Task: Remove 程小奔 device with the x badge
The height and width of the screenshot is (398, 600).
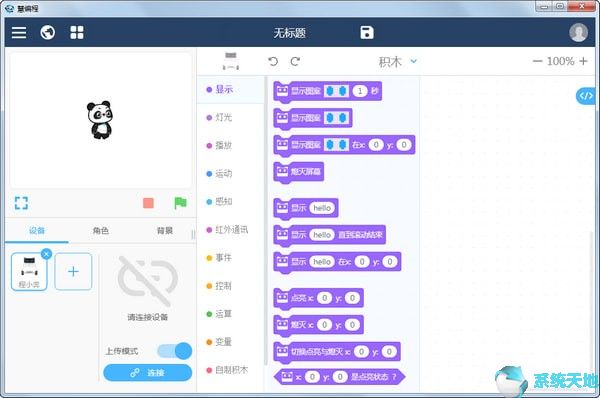Action: coord(46,254)
